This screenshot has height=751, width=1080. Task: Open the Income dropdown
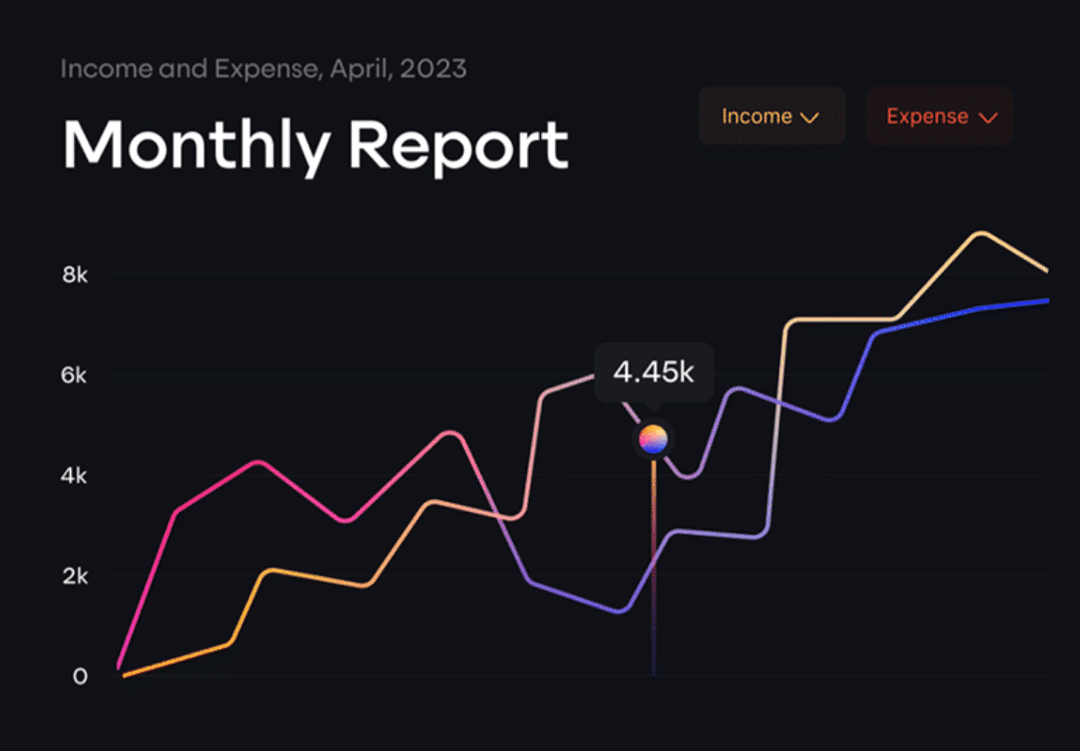(x=771, y=116)
